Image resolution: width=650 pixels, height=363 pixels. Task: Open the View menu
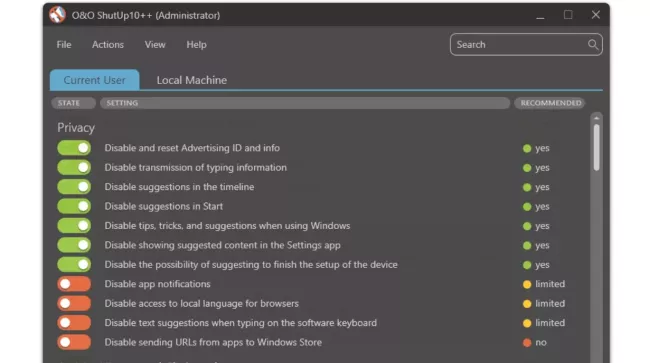[155, 44]
